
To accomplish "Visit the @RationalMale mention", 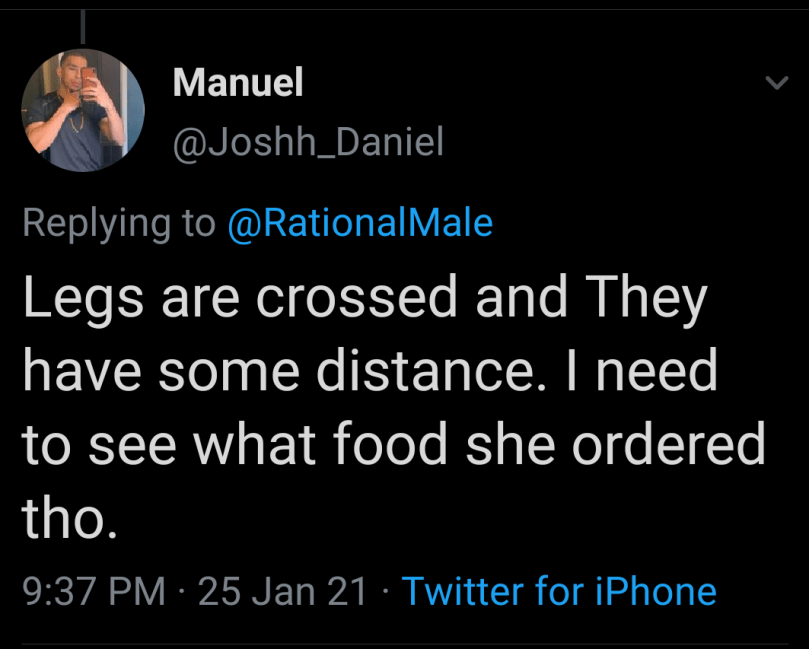I will (361, 222).
